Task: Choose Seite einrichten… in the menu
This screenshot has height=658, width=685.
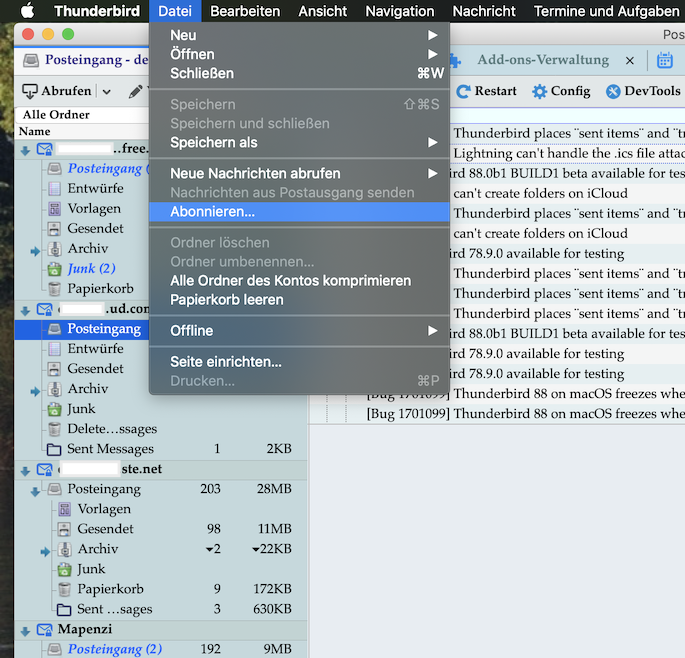Action: (299, 362)
